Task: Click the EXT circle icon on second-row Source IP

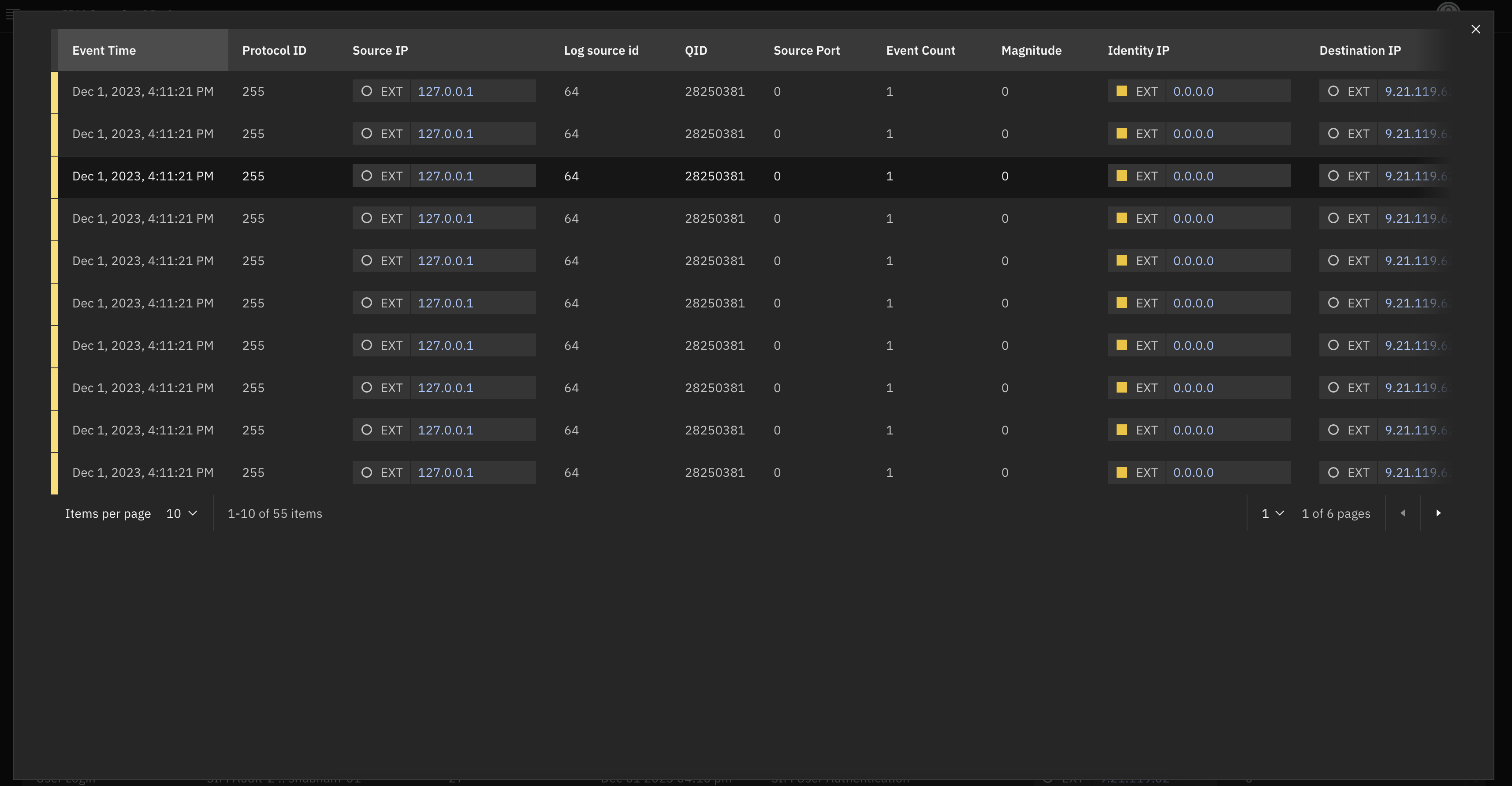Action: (x=368, y=133)
